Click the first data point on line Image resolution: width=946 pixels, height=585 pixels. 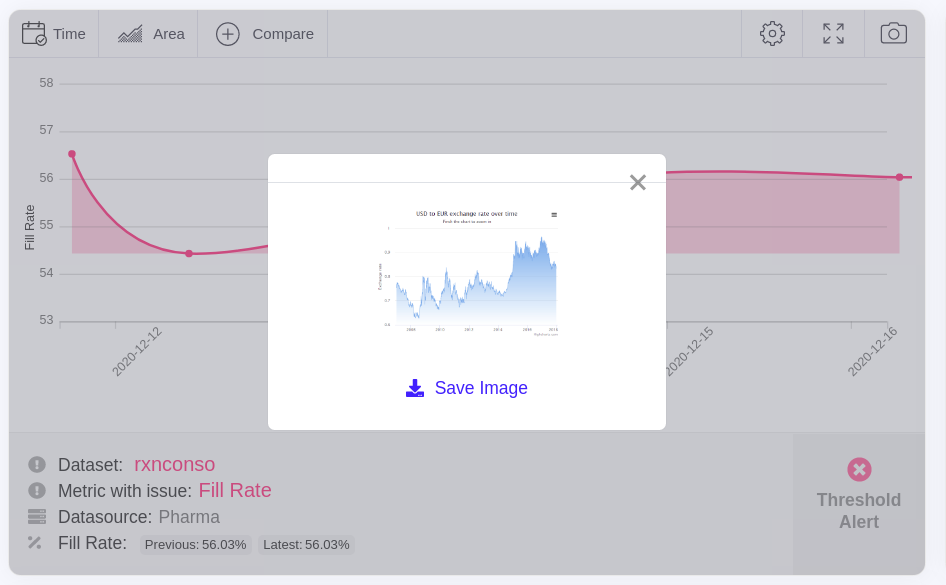point(72,154)
